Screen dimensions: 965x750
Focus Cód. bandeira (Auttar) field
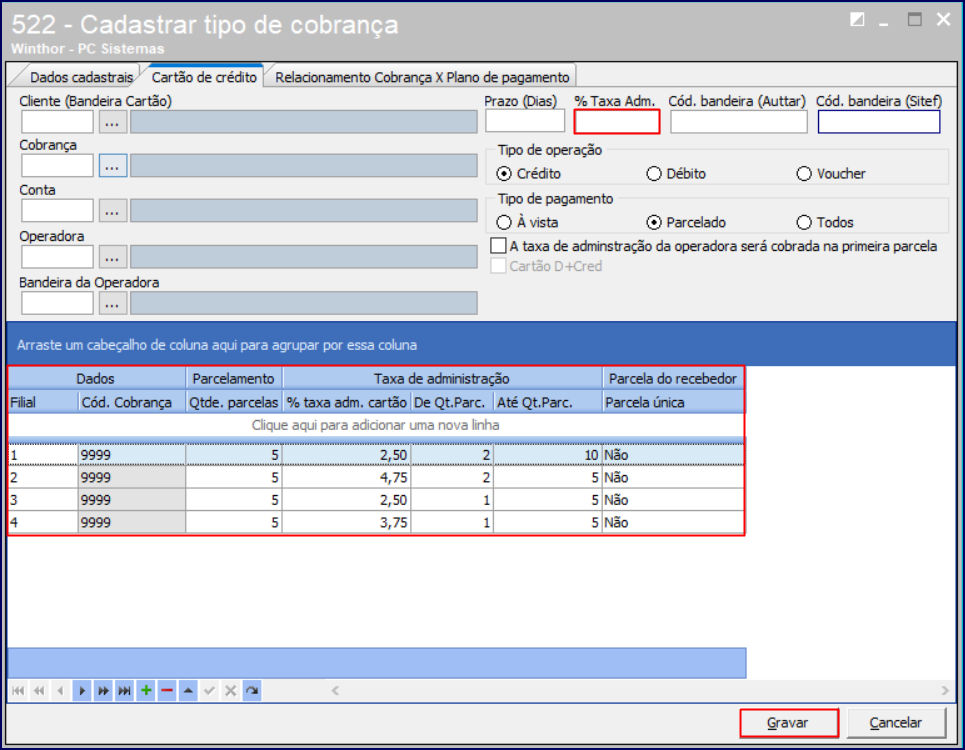point(739,122)
